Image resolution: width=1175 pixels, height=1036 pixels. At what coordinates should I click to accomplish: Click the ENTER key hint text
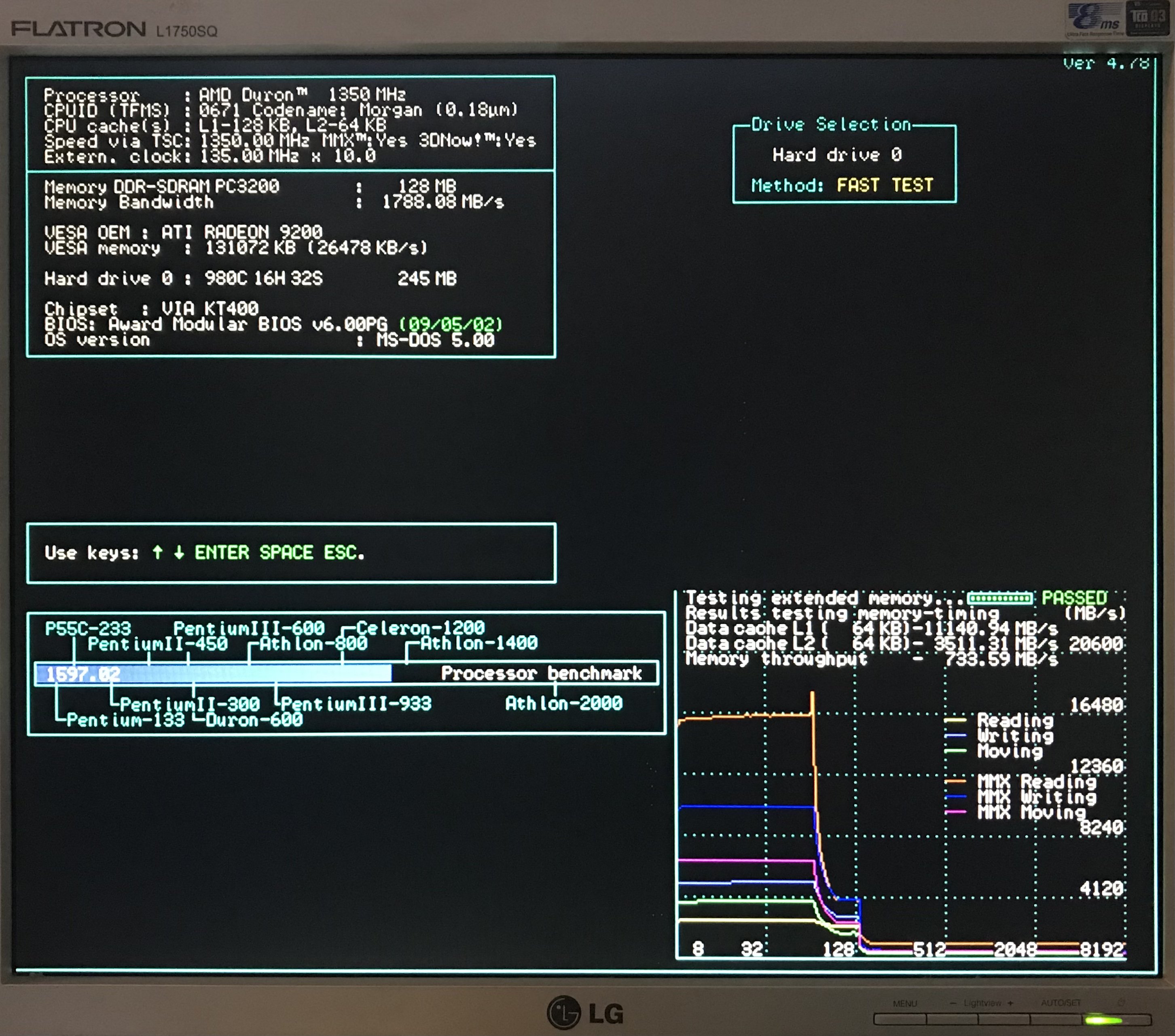click(x=221, y=553)
